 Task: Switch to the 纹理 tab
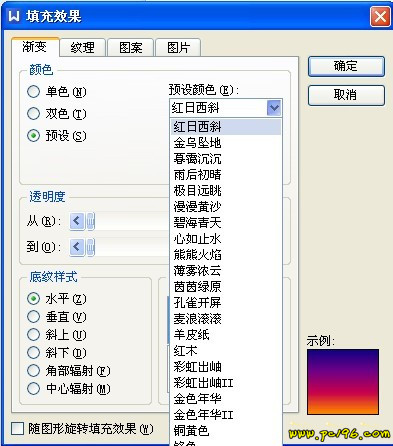pos(83,48)
